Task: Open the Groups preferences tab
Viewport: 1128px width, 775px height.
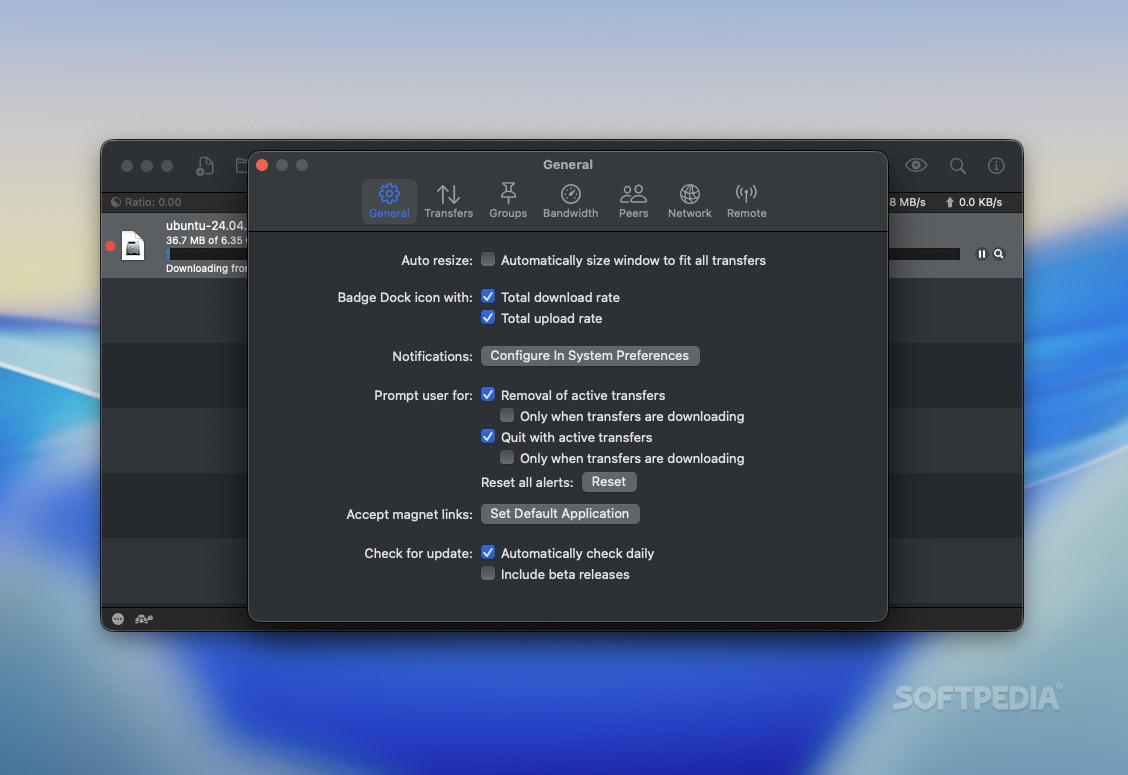Action: (508, 201)
